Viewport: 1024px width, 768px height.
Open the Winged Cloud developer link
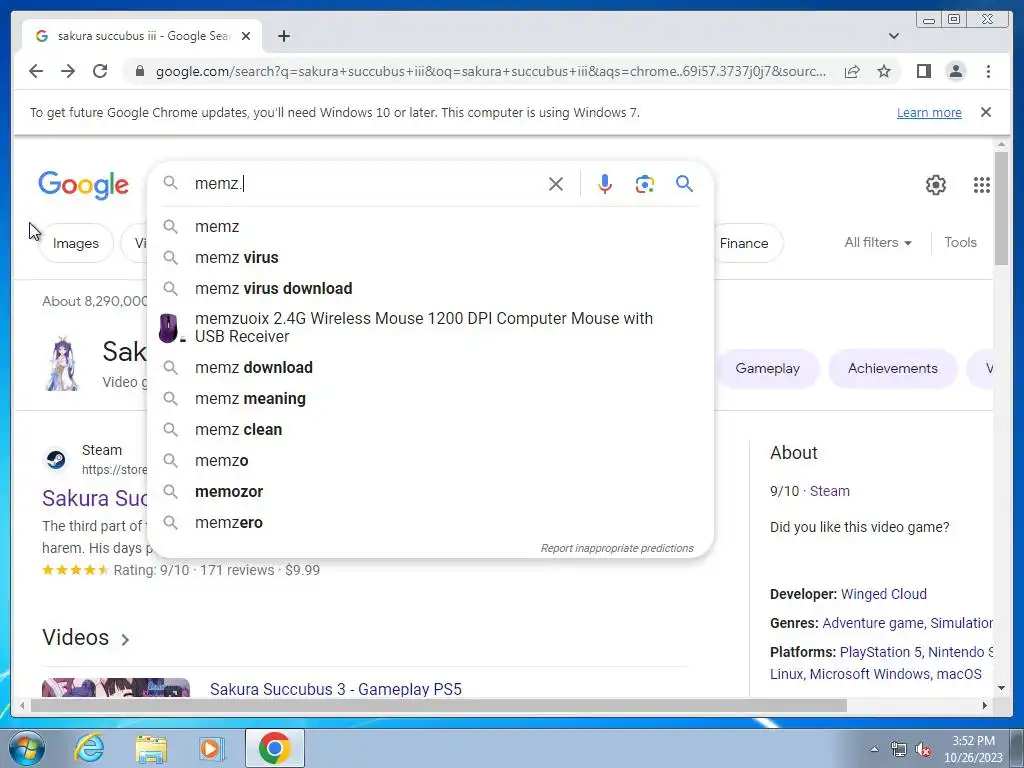tap(884, 594)
